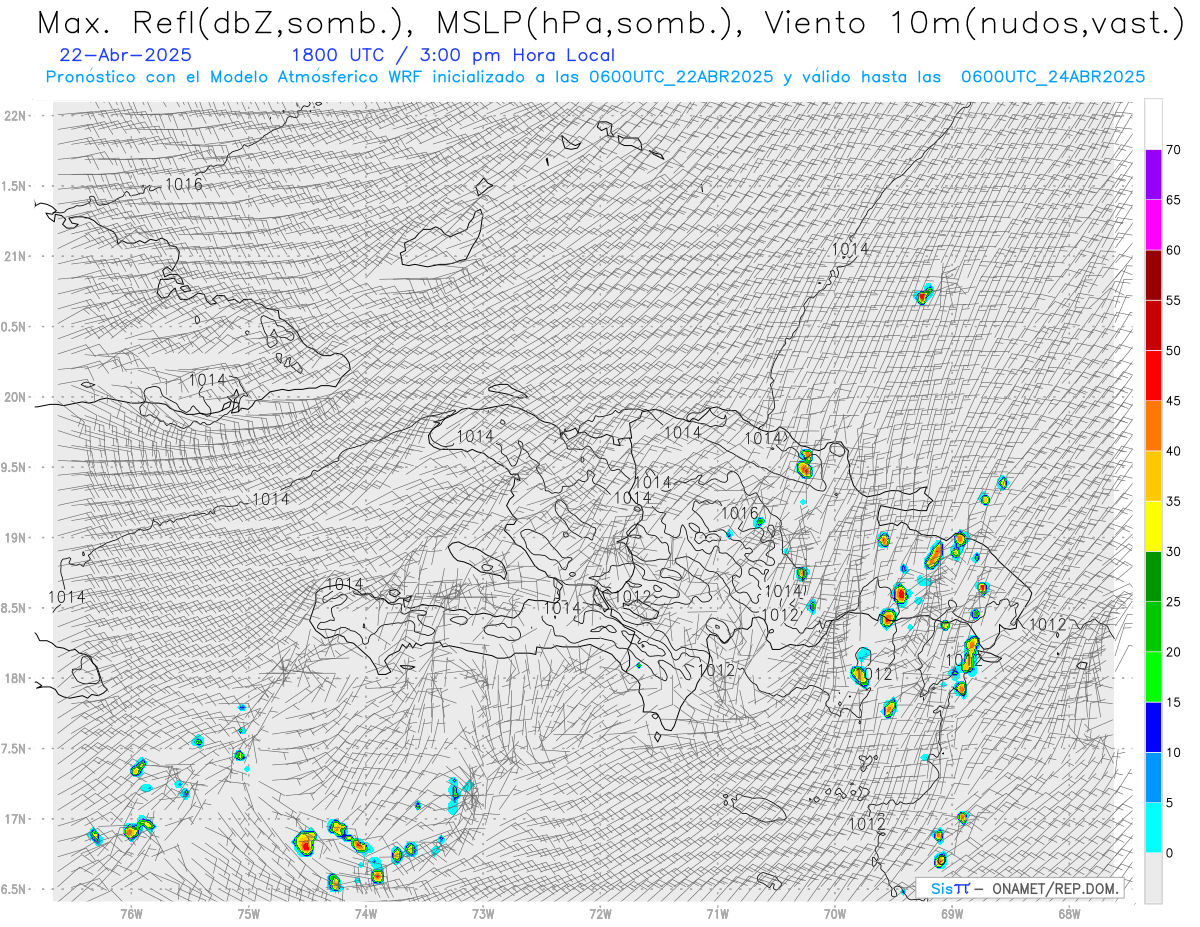
Task: Click the '72W' longitude axis label
Action: (600, 914)
